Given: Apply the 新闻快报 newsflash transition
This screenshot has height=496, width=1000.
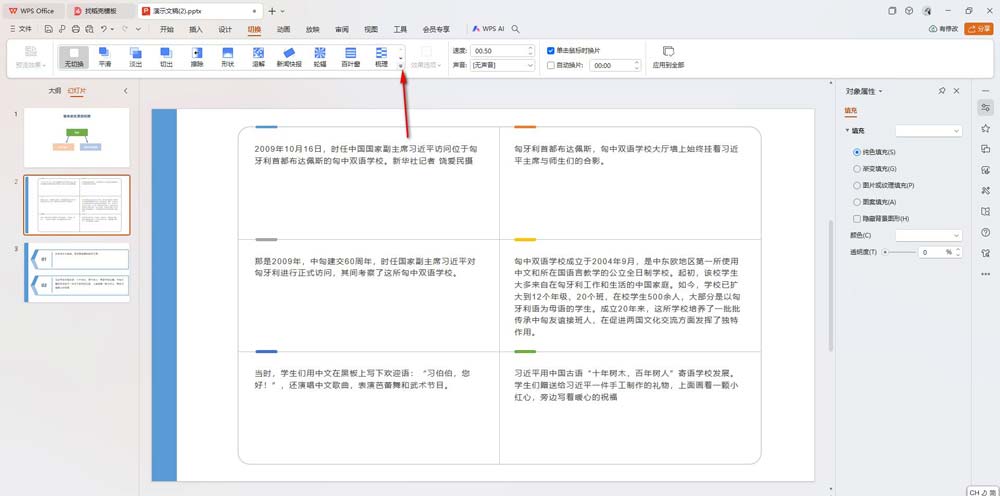Looking at the screenshot, I should point(289,57).
